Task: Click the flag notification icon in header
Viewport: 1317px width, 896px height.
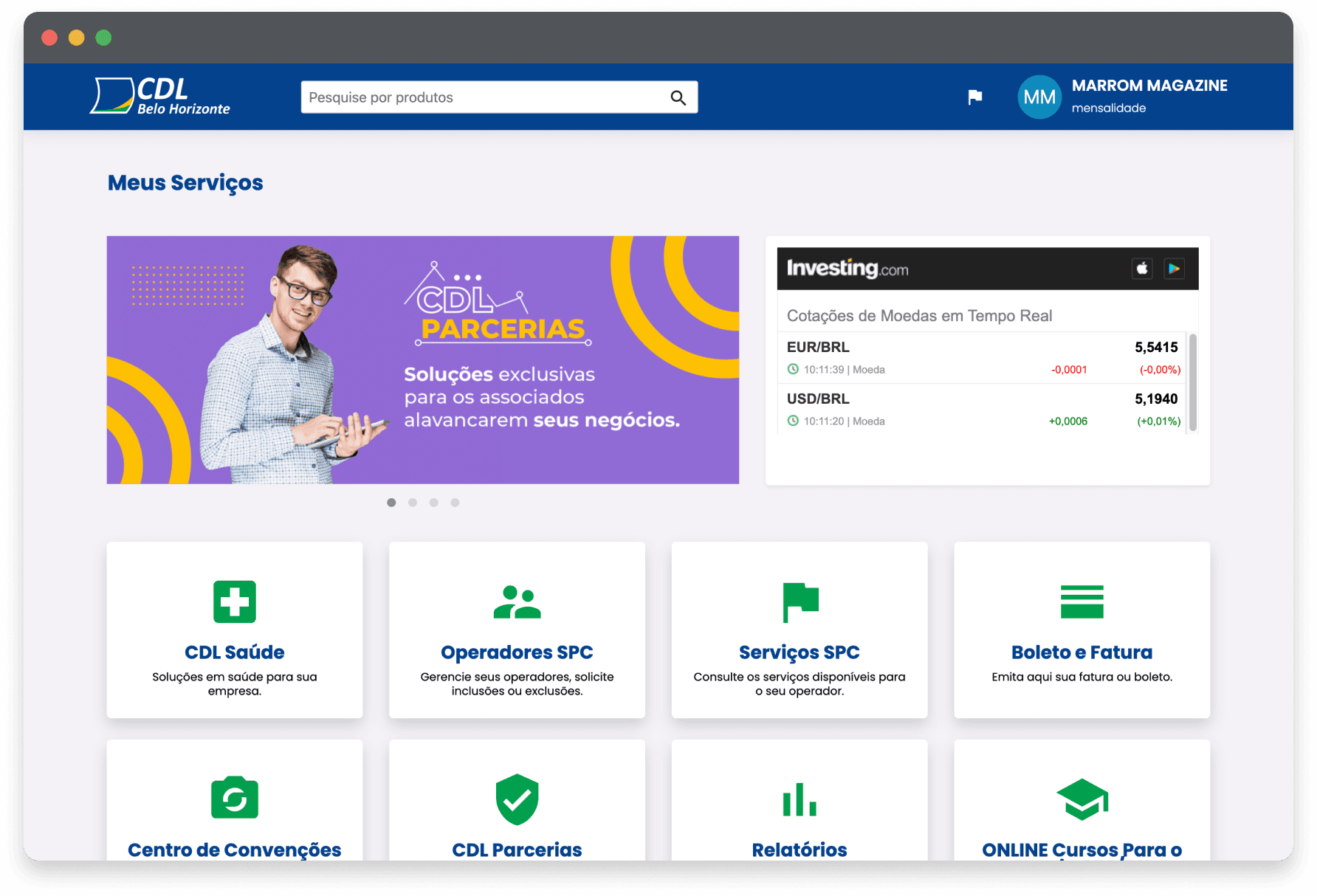Action: pyautogui.click(x=974, y=97)
